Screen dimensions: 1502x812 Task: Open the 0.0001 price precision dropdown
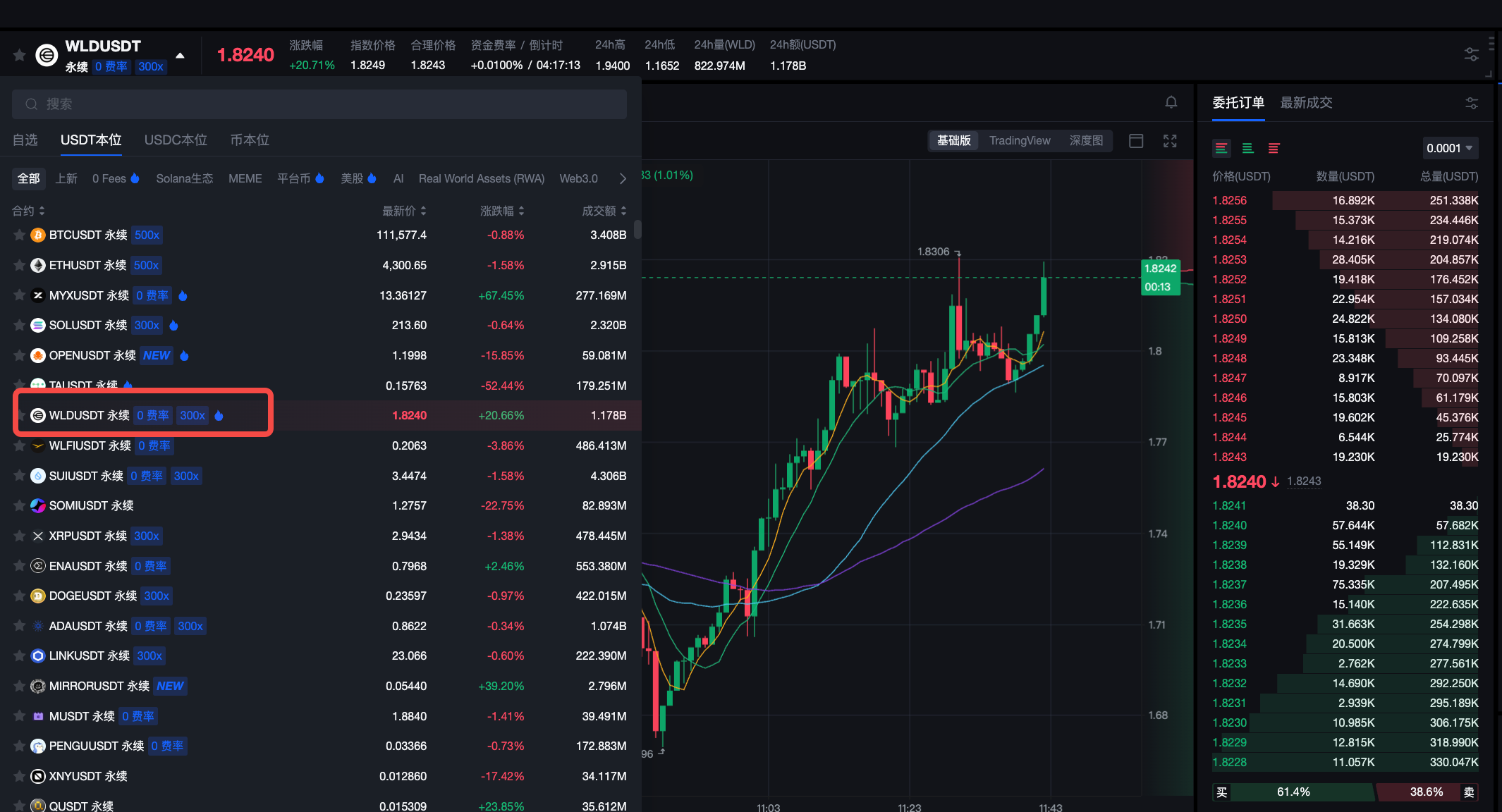[1450, 148]
